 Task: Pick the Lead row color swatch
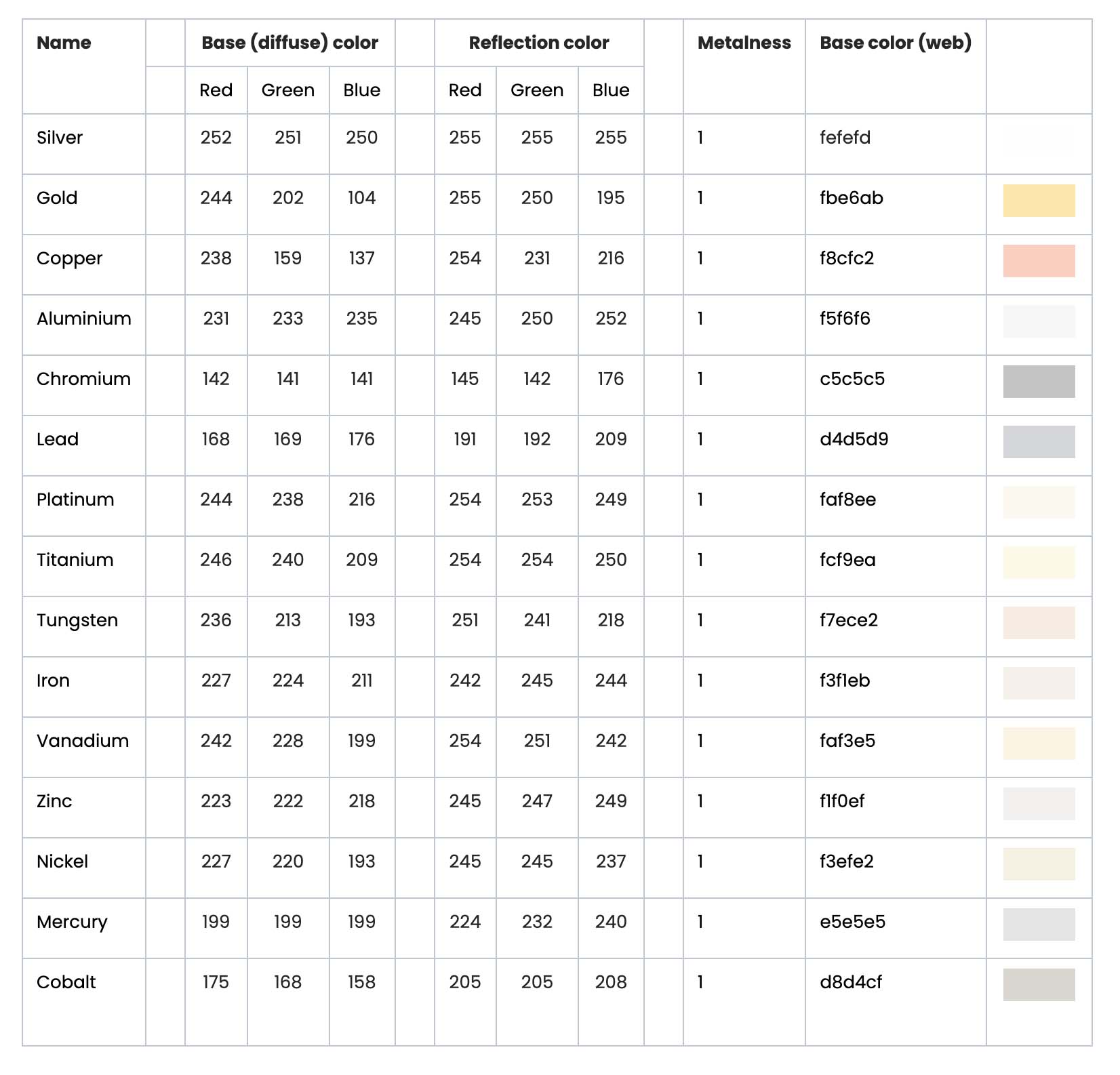click(x=1039, y=442)
